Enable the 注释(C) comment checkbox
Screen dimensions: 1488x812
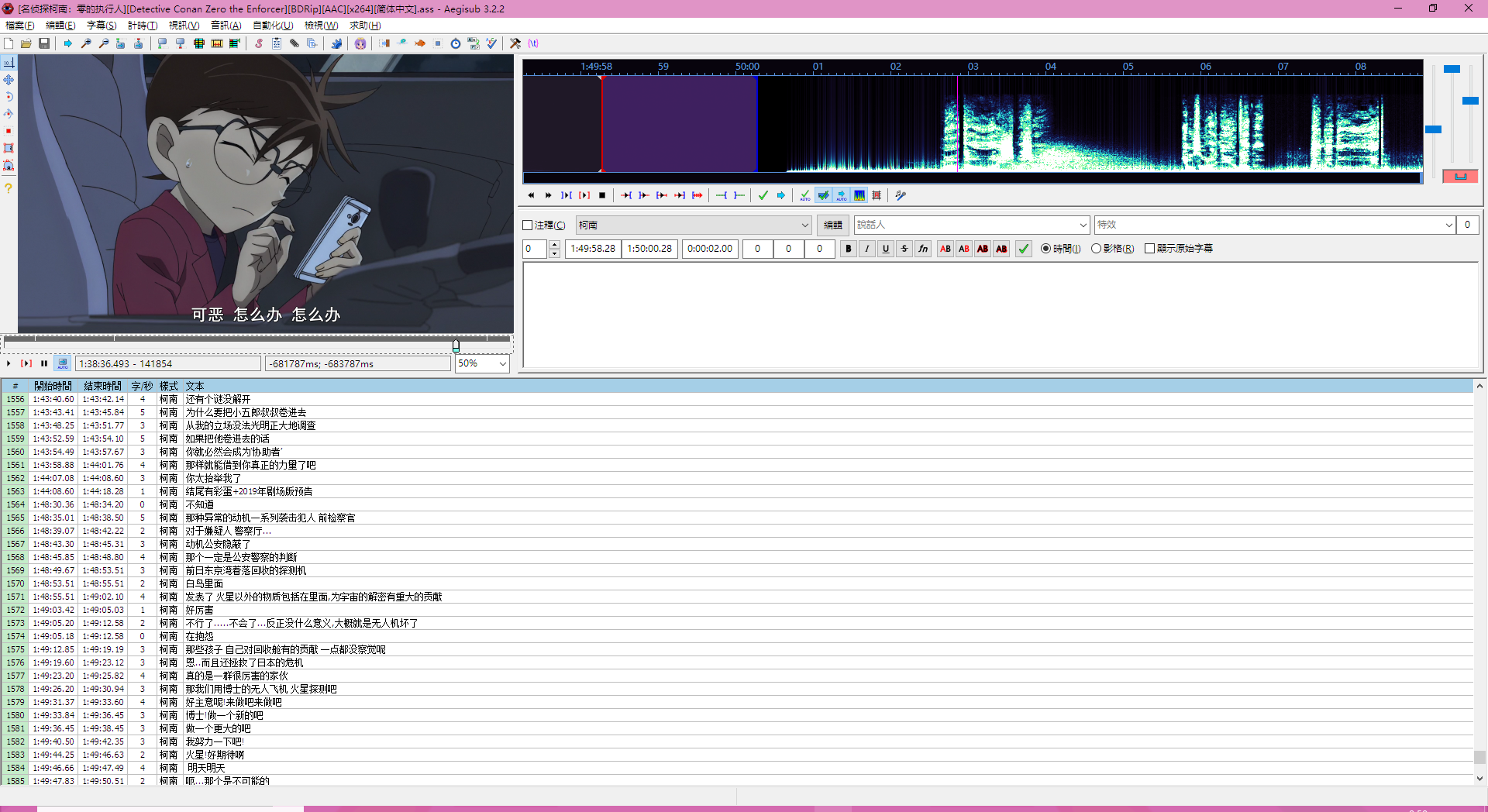pyautogui.click(x=528, y=225)
